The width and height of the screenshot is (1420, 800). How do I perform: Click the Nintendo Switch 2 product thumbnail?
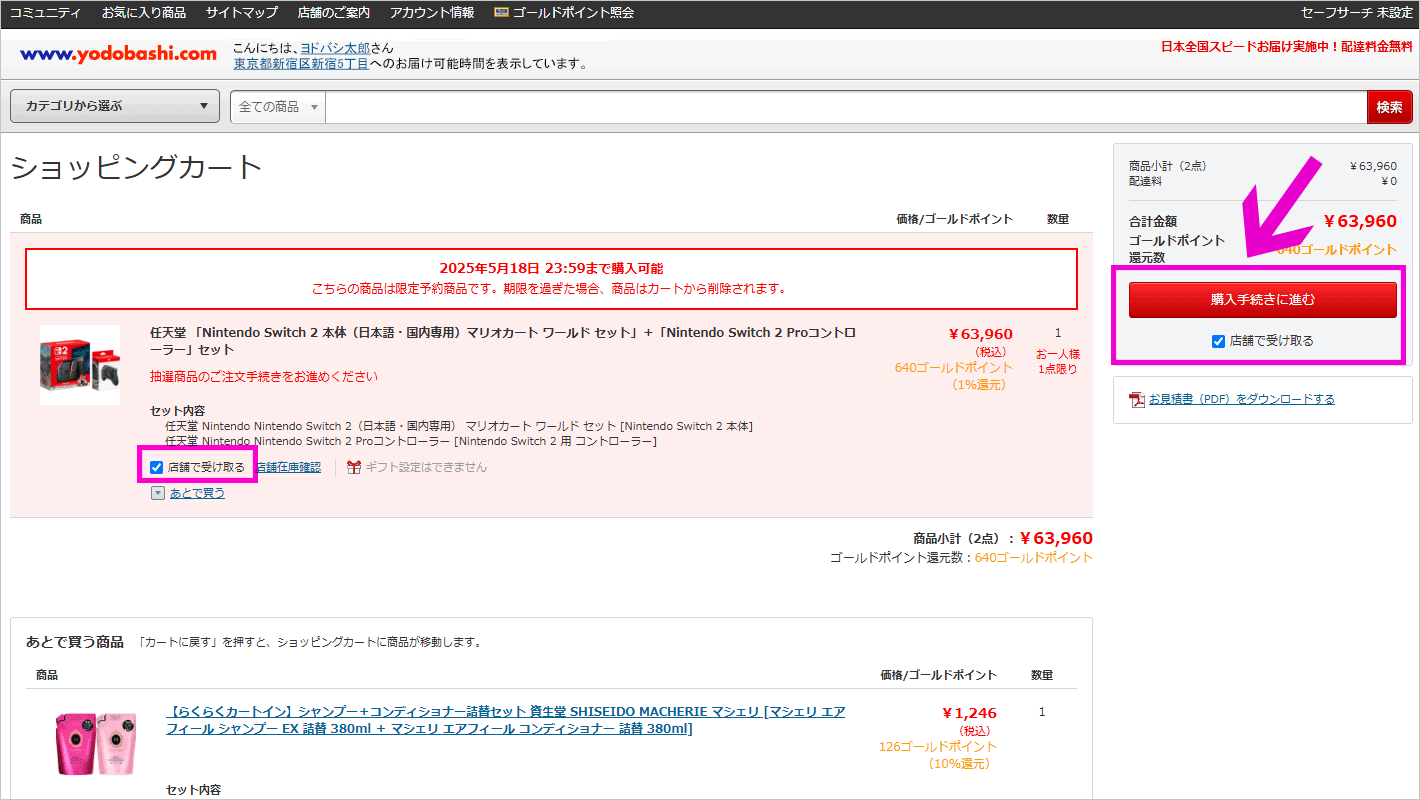(x=80, y=365)
